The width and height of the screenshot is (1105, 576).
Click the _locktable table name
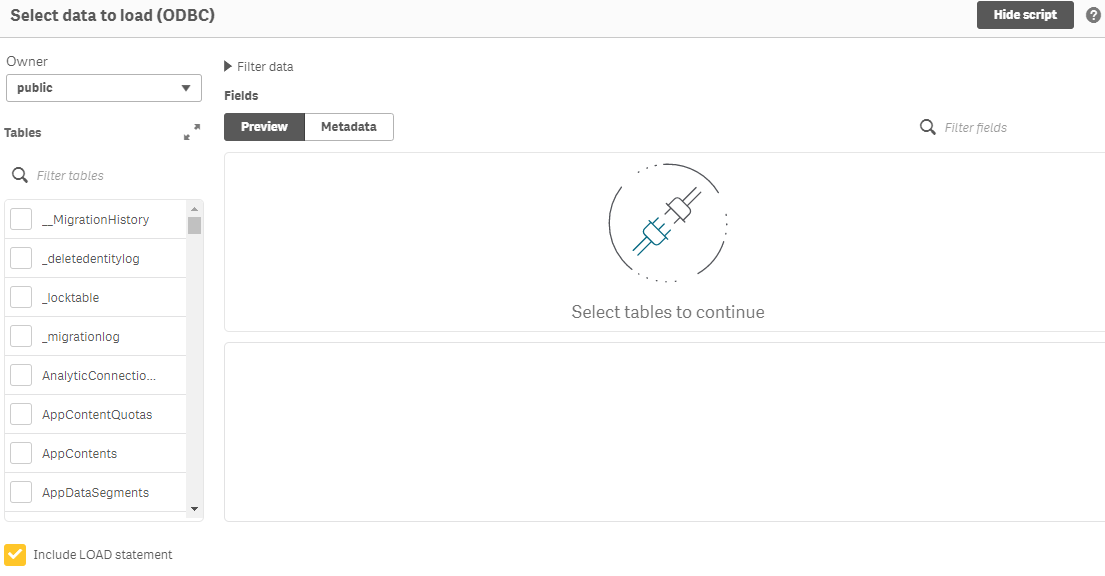[x=71, y=298]
